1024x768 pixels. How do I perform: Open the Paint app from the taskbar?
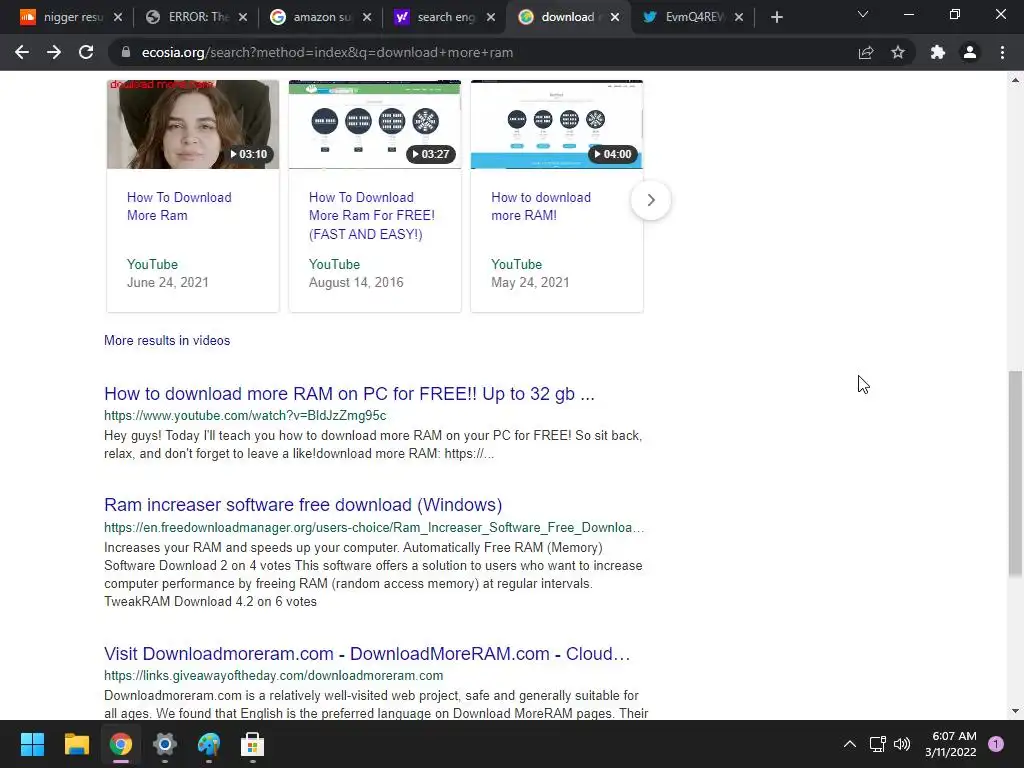point(208,744)
